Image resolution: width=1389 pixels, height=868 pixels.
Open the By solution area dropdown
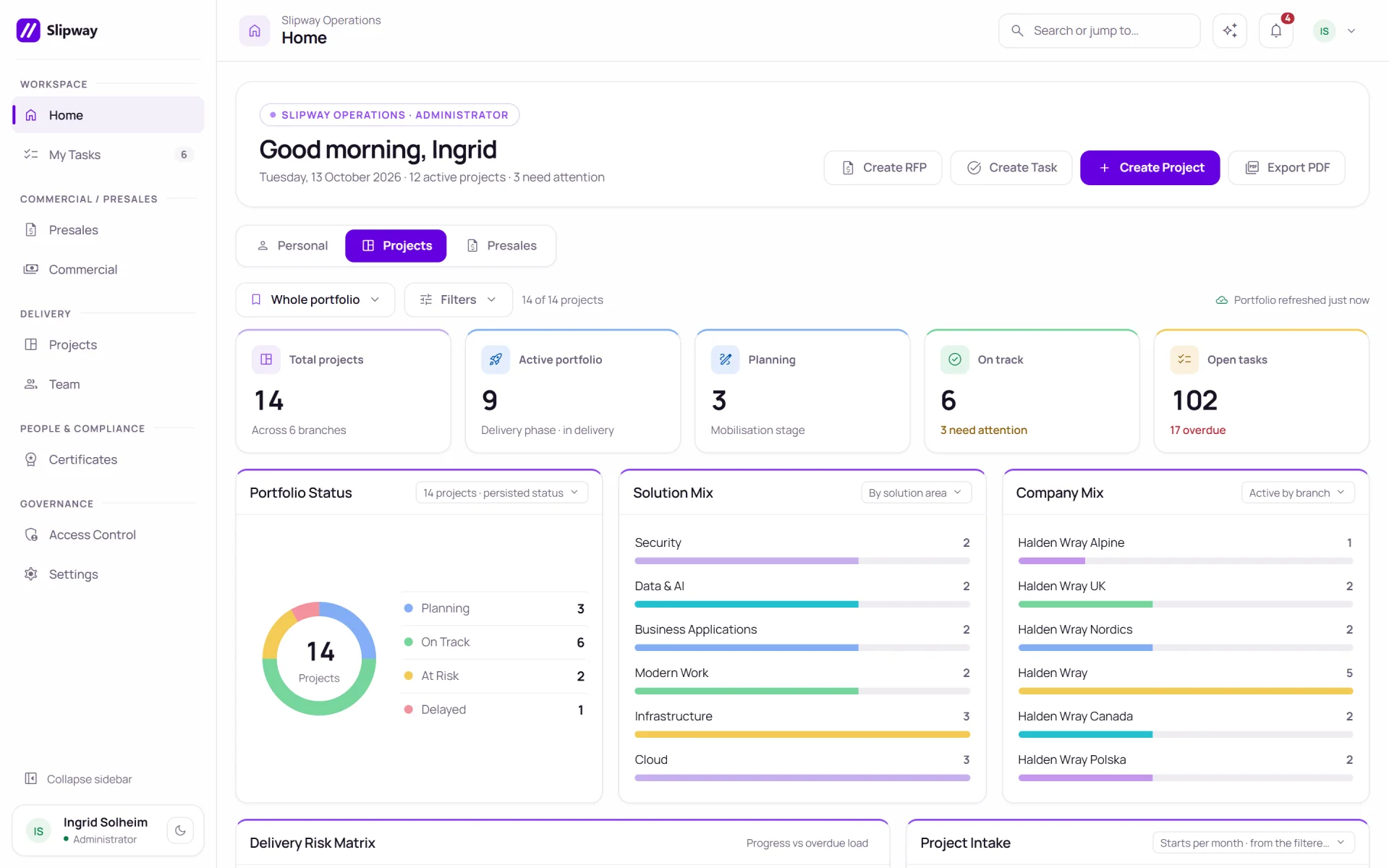point(916,493)
